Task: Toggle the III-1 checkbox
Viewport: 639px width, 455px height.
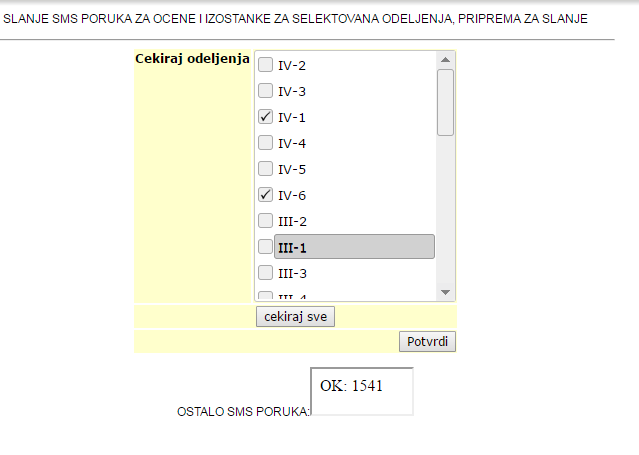Action: tap(266, 247)
